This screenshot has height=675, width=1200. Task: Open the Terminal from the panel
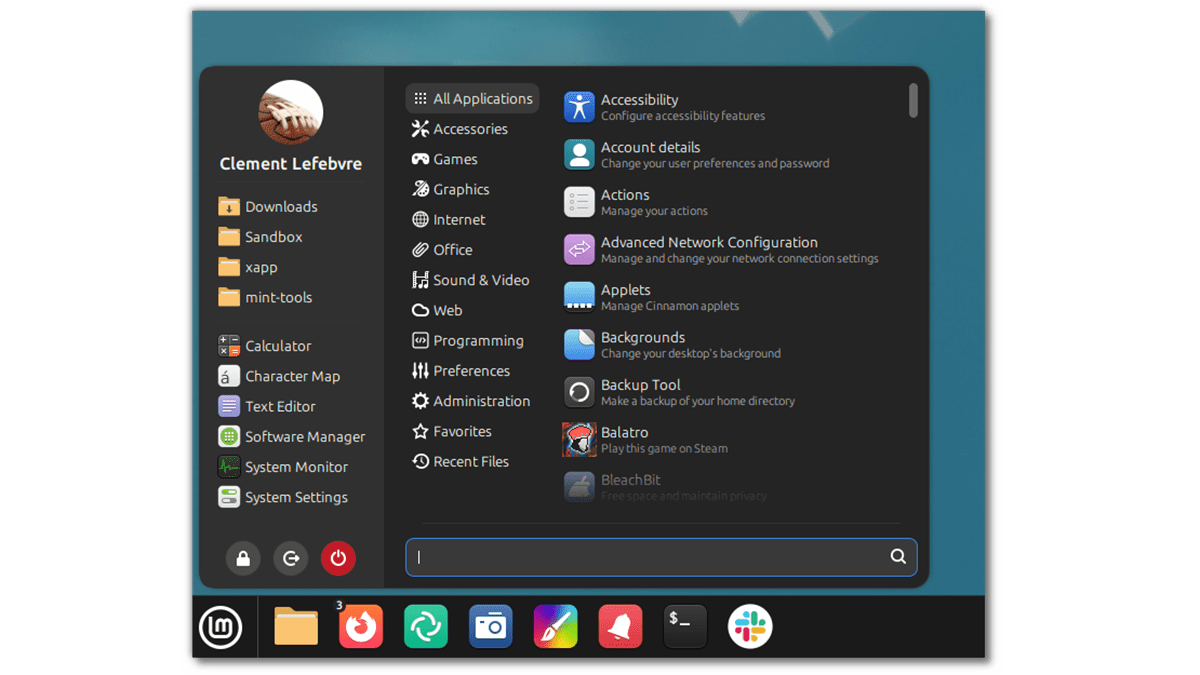685,627
